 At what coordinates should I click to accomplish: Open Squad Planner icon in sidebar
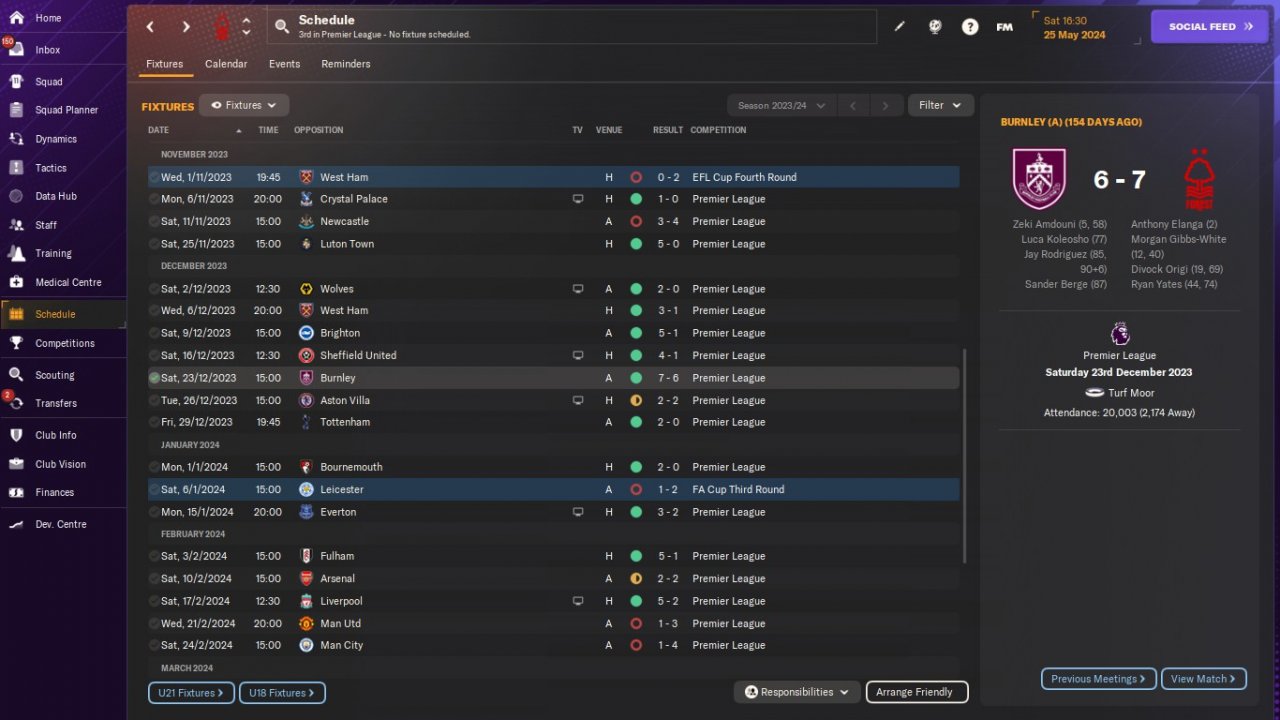click(16, 110)
